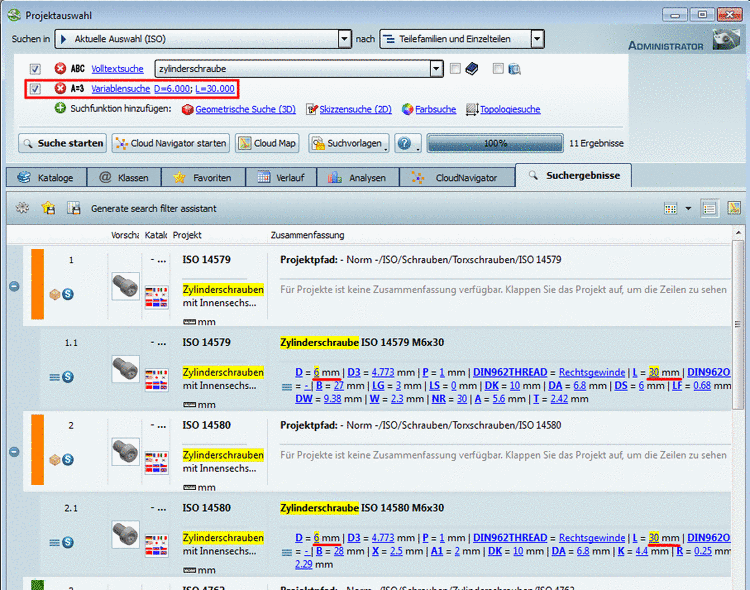The image size is (750, 590).
Task: Click the green add search function icon
Action: coord(60,108)
